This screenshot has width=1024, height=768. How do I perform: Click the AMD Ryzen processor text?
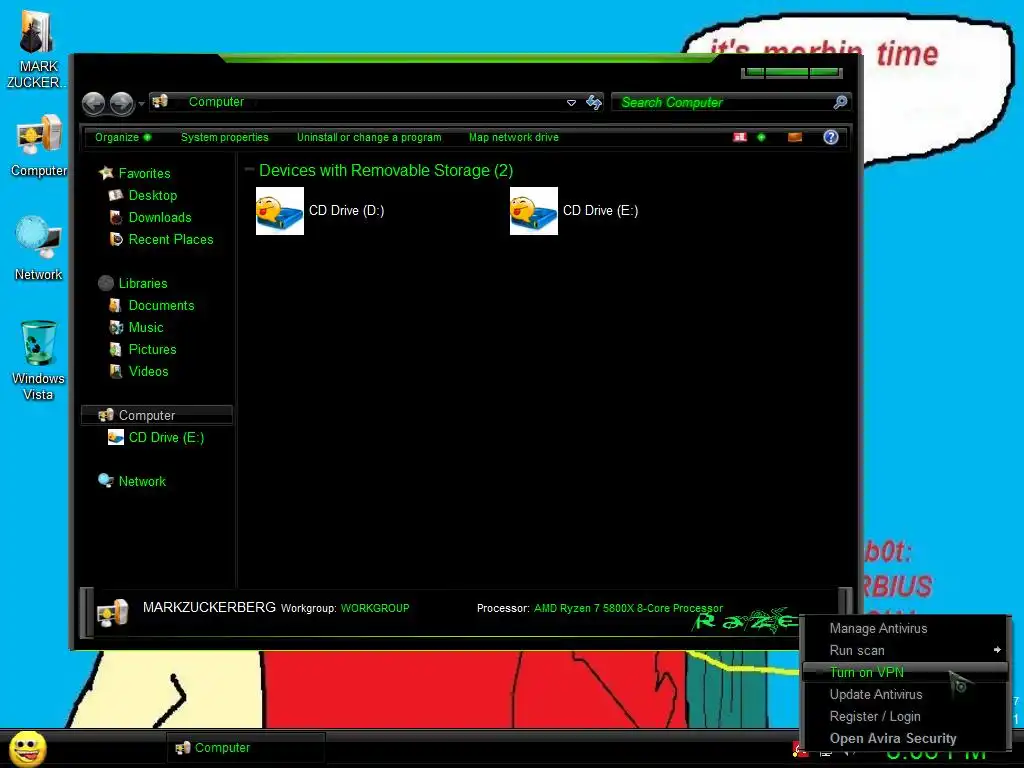click(x=628, y=608)
